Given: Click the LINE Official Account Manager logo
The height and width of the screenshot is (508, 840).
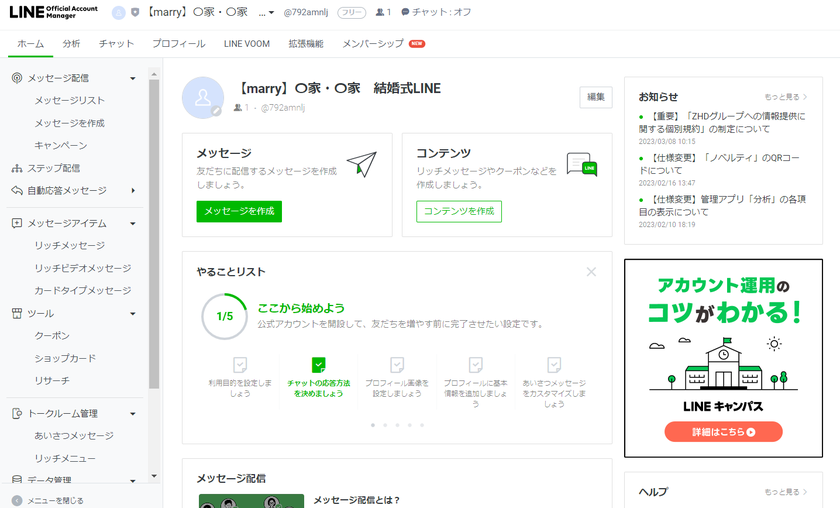Looking at the screenshot, I should (53, 12).
